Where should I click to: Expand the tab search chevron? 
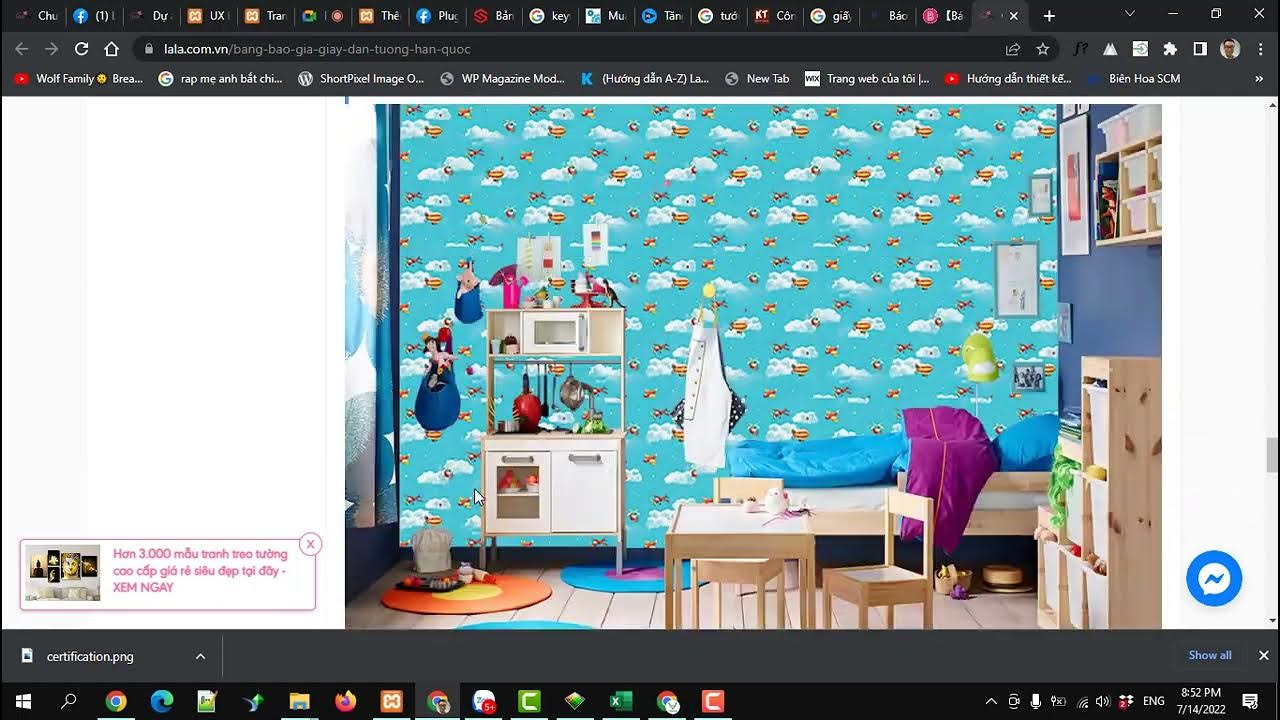coord(1130,15)
